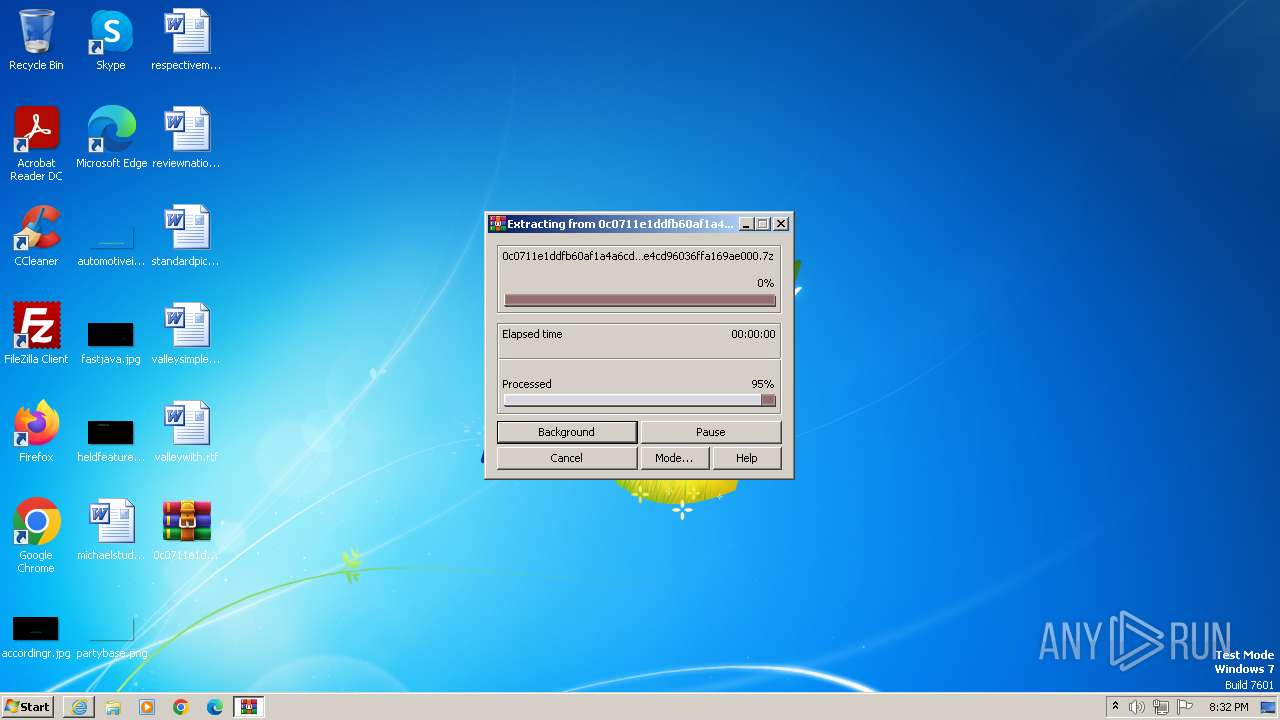Screen dimensions: 1280x720
Task: Open Windows Explorer from the taskbar
Action: (x=113, y=707)
